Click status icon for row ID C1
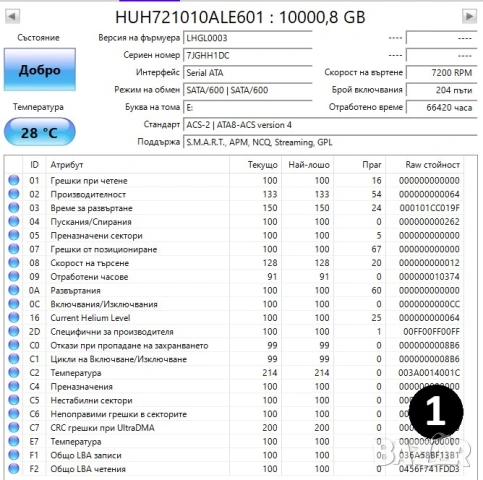The image size is (483, 480). pyautogui.click(x=14, y=359)
